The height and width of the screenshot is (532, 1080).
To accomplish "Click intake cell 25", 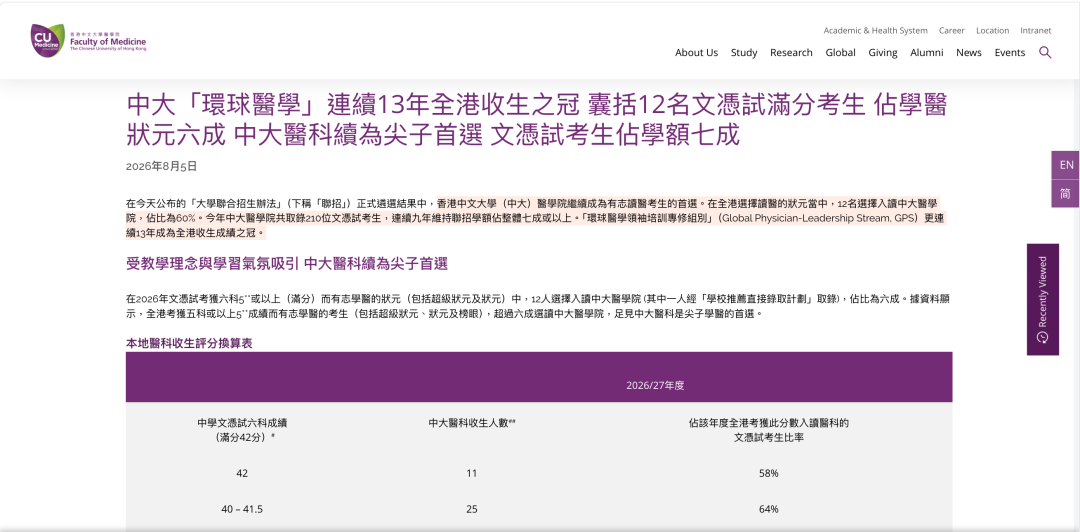I will click(x=471, y=509).
